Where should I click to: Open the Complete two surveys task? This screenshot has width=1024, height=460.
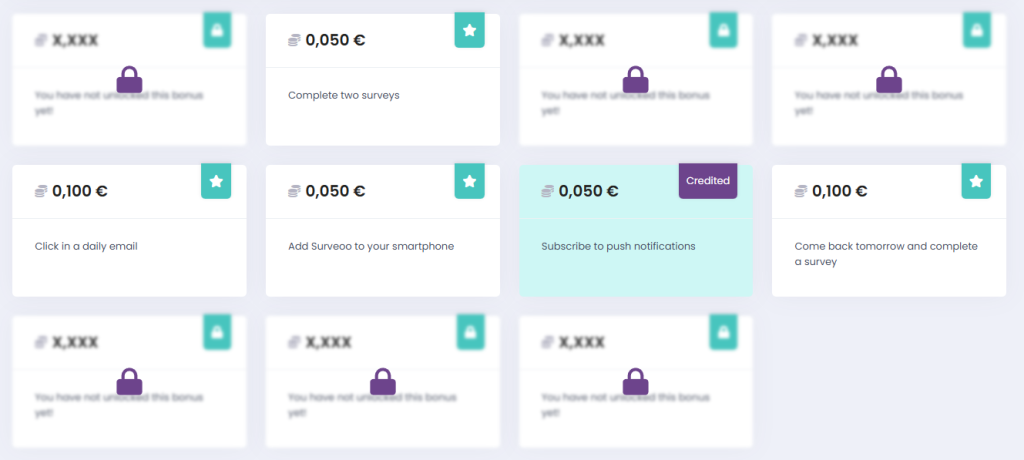coord(343,96)
